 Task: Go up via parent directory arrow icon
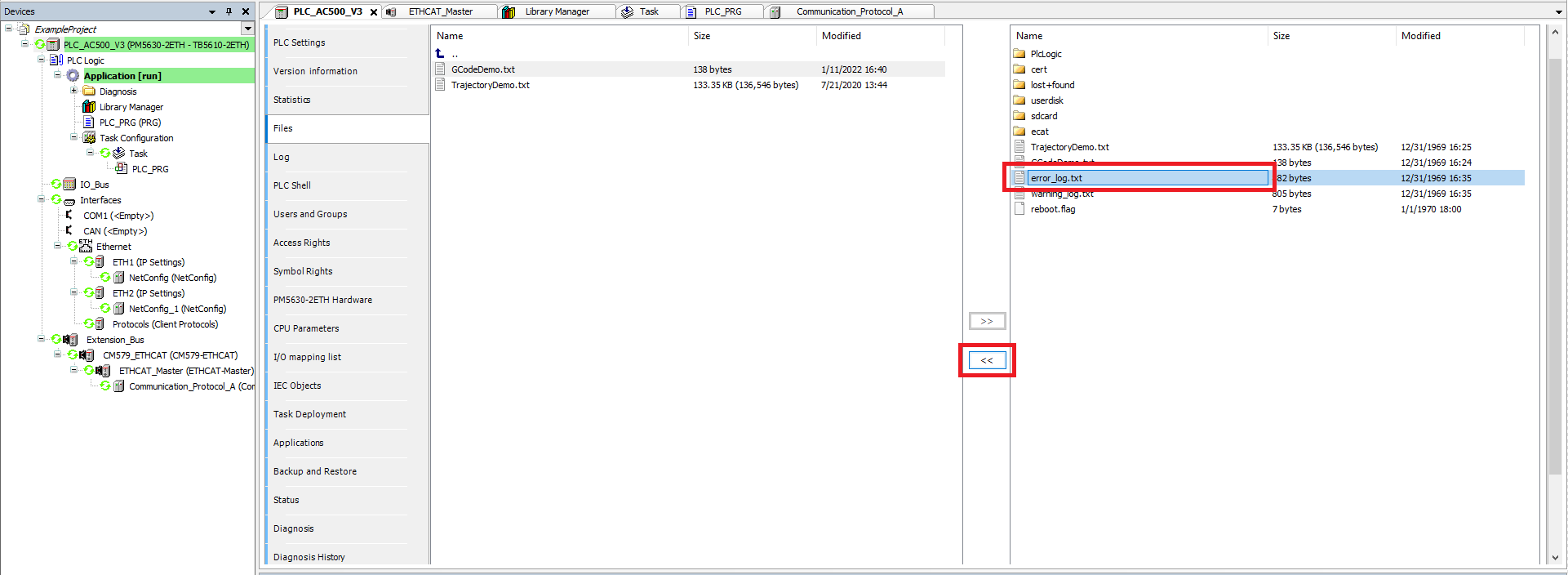coord(440,54)
